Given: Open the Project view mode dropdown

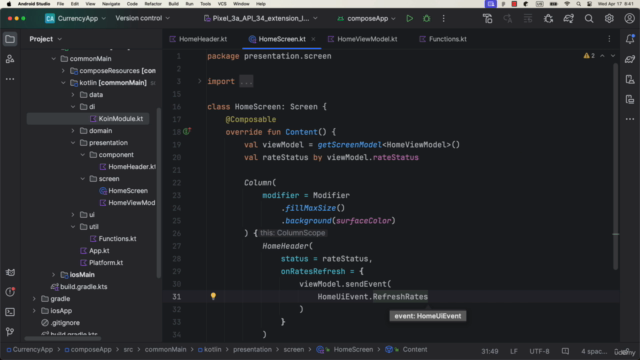Looking at the screenshot, I should pyautogui.click(x=45, y=39).
